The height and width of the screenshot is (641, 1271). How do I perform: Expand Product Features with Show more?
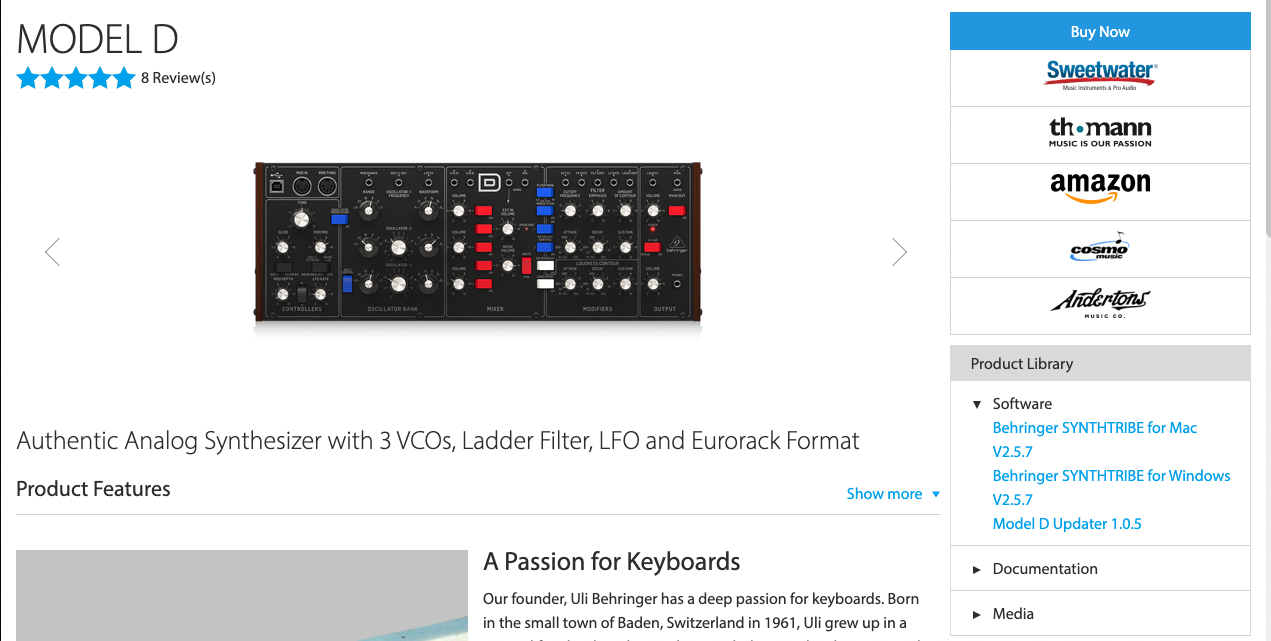(x=892, y=494)
